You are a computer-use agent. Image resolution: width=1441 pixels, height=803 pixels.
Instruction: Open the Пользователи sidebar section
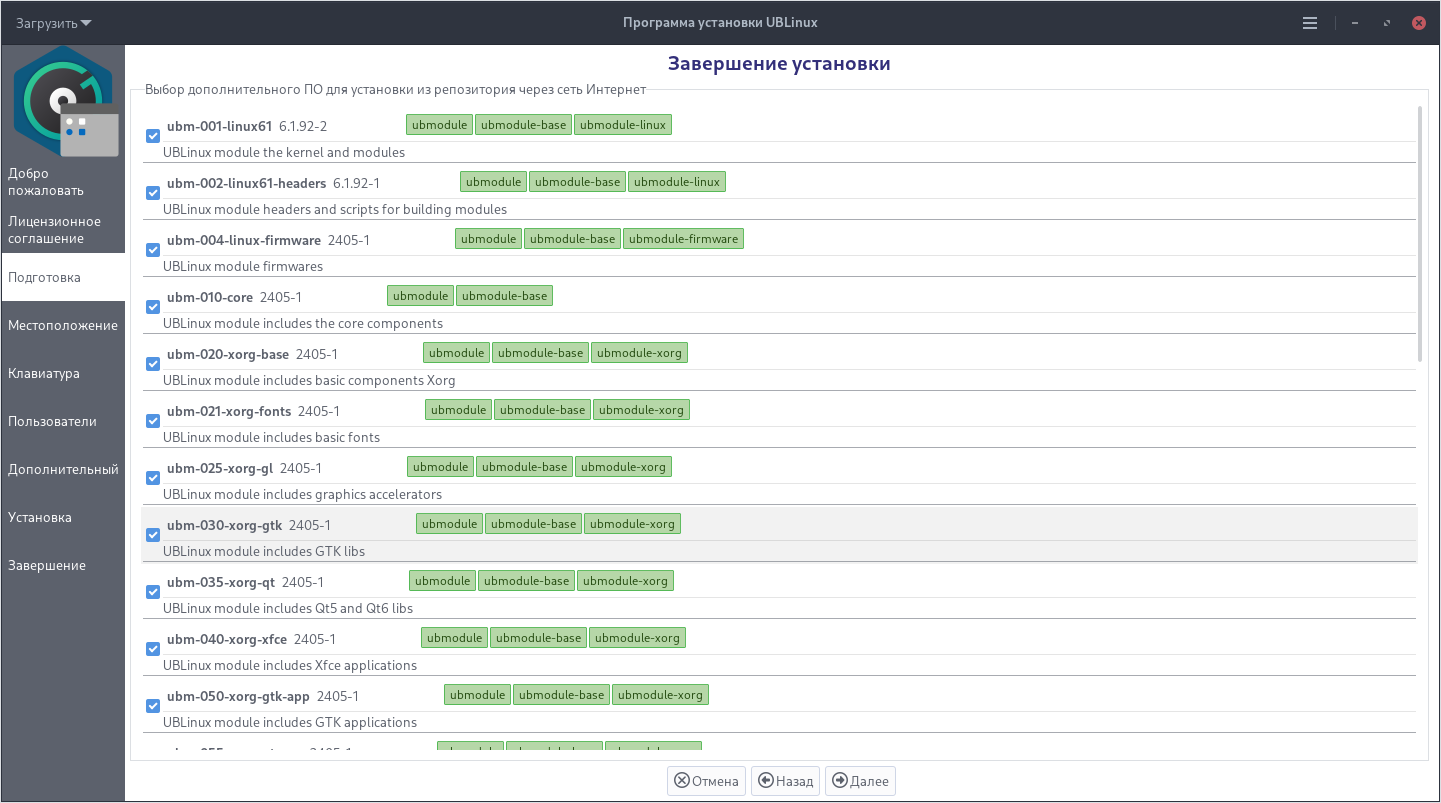[x=63, y=422]
